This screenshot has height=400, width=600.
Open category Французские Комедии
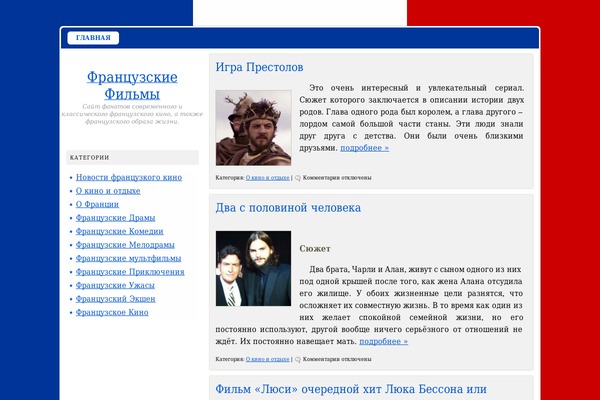119,231
